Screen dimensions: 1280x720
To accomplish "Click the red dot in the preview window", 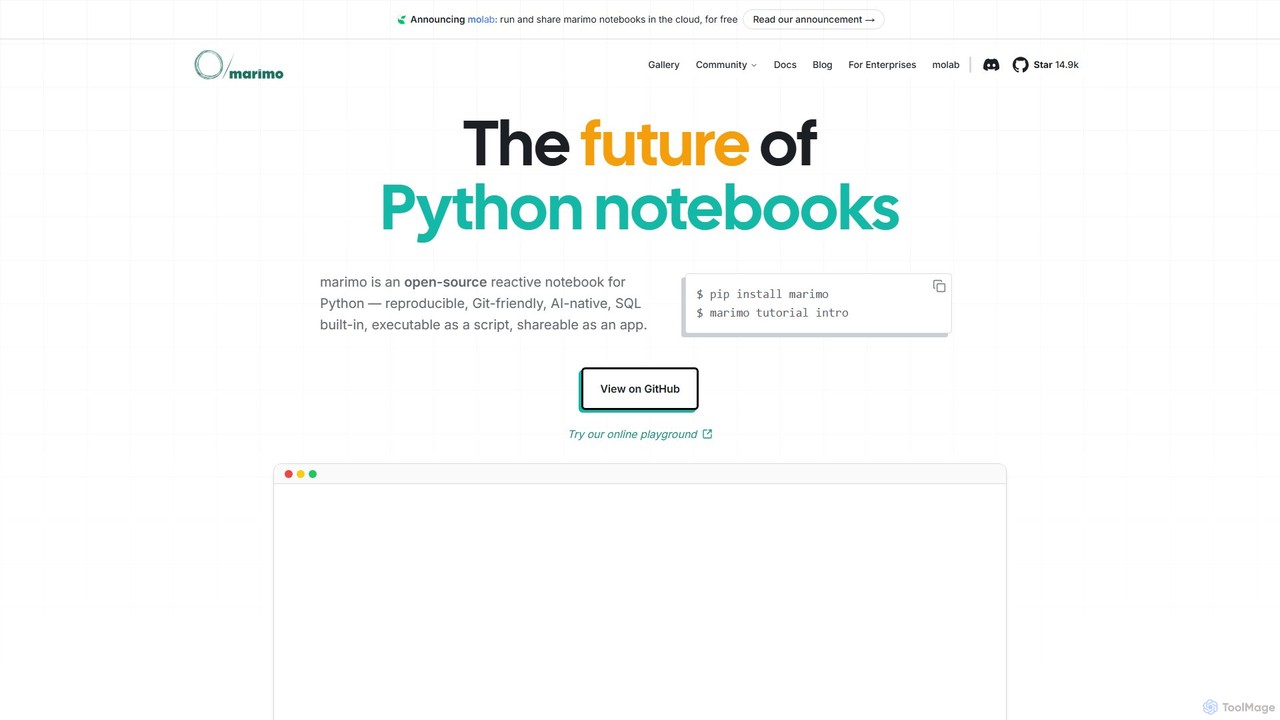I will (289, 474).
